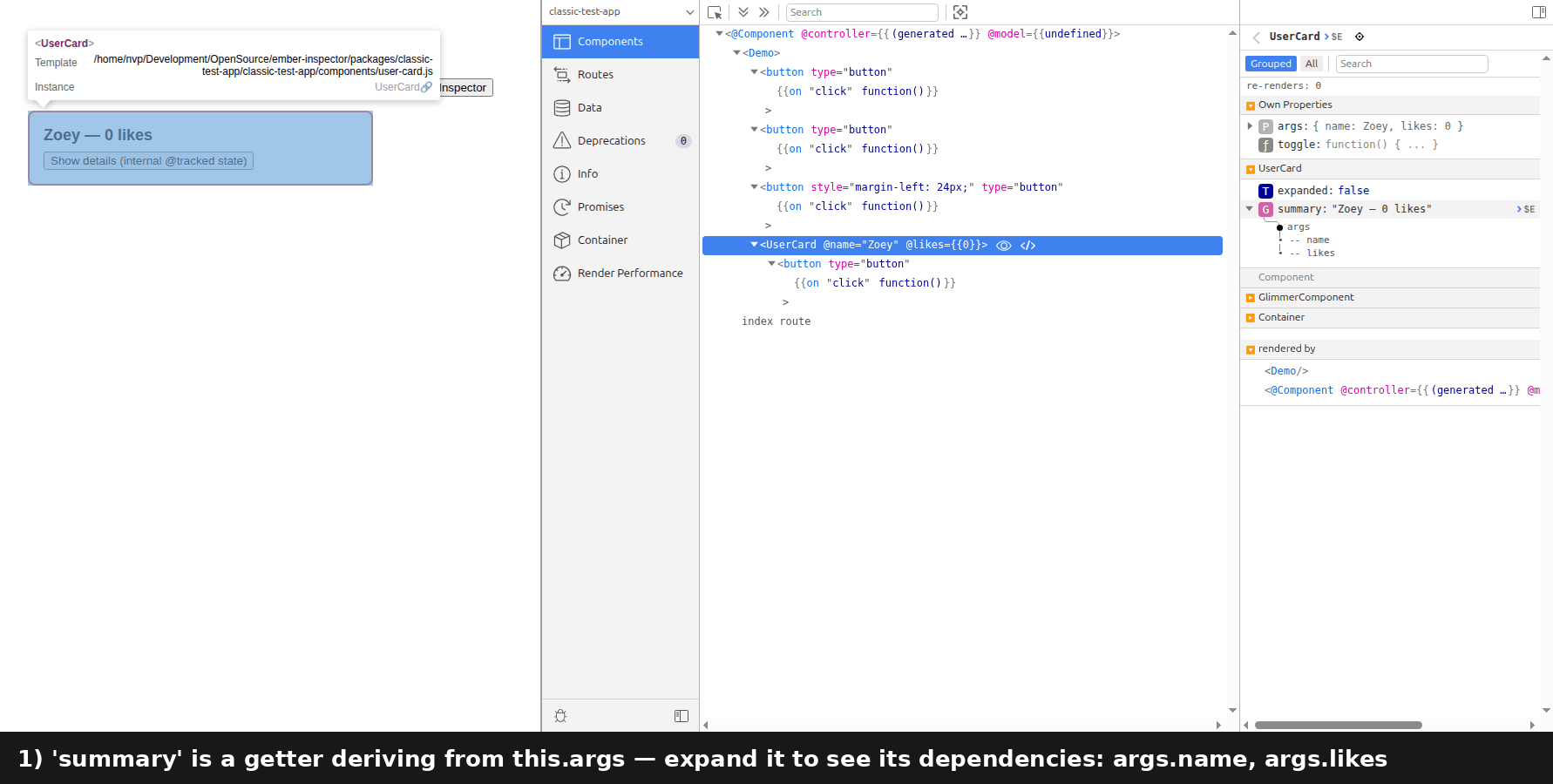Collapse the @Component root tree node

[x=719, y=34]
